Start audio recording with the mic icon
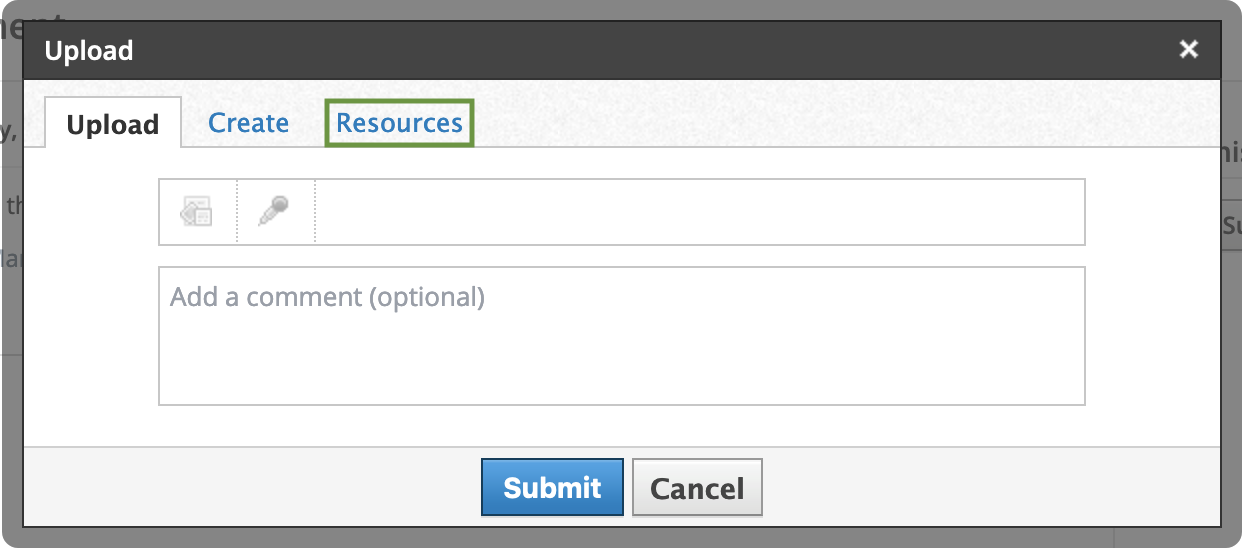The image size is (1242, 548). tap(275, 211)
